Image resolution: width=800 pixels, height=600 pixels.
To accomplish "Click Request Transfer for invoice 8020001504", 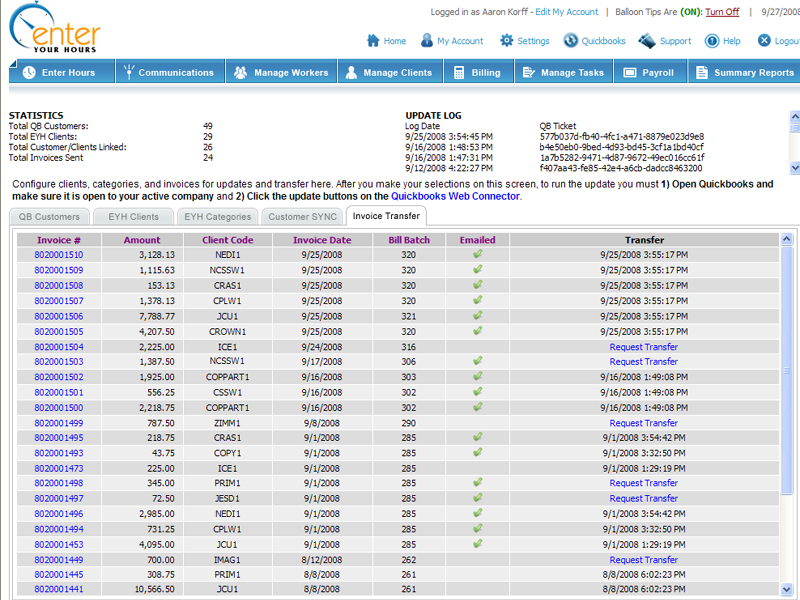I will [x=644, y=347].
